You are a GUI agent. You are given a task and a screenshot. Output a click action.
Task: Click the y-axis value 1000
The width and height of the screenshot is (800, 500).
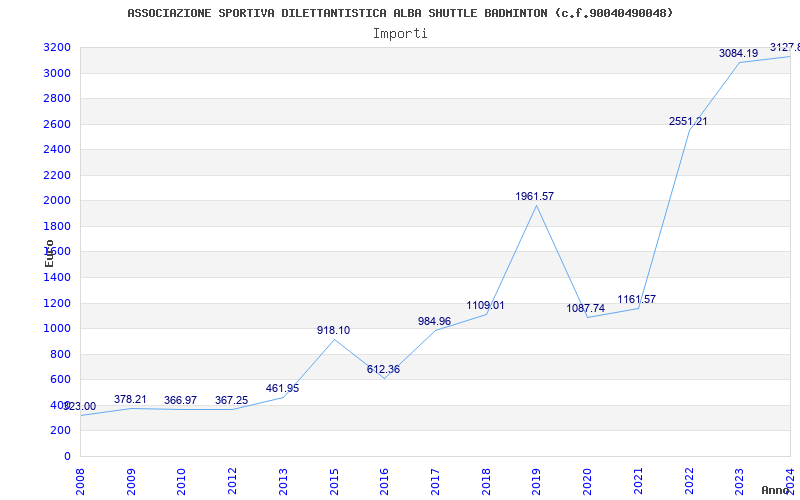pyautogui.click(x=57, y=329)
